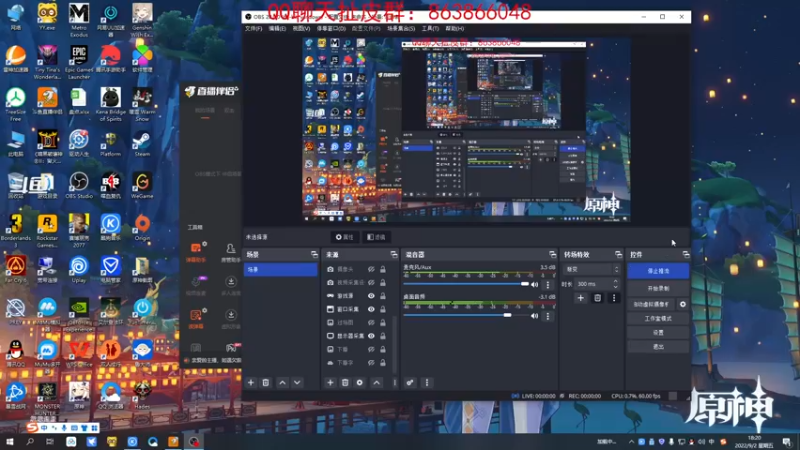
Task: Move scene down with arrow icon
Action: coord(297,383)
